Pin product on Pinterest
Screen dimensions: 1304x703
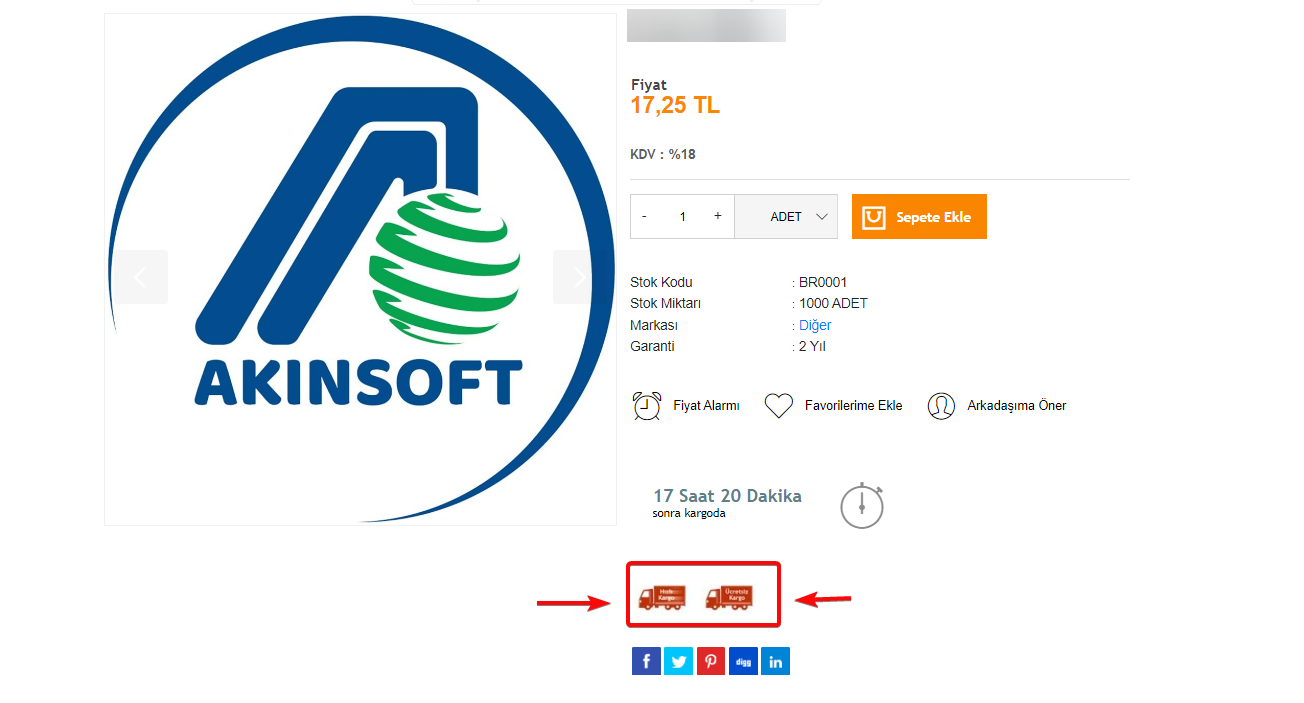(x=711, y=661)
